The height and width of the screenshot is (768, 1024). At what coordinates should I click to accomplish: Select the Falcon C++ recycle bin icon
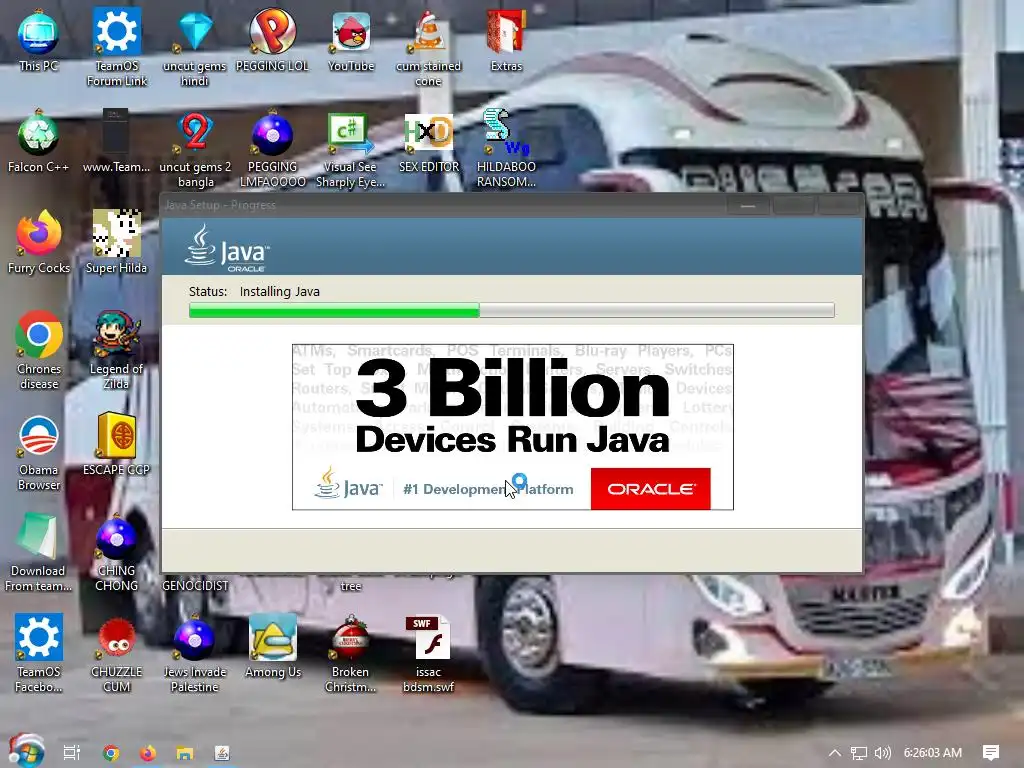tap(38, 142)
